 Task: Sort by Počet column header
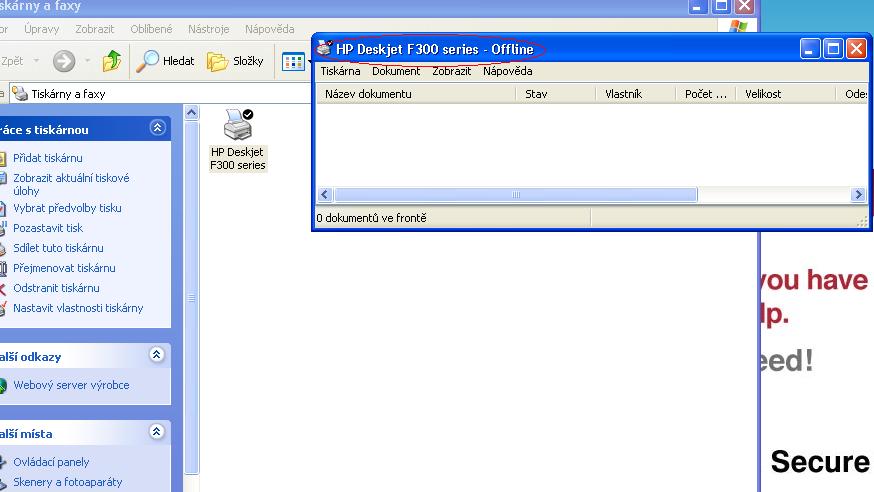point(706,94)
